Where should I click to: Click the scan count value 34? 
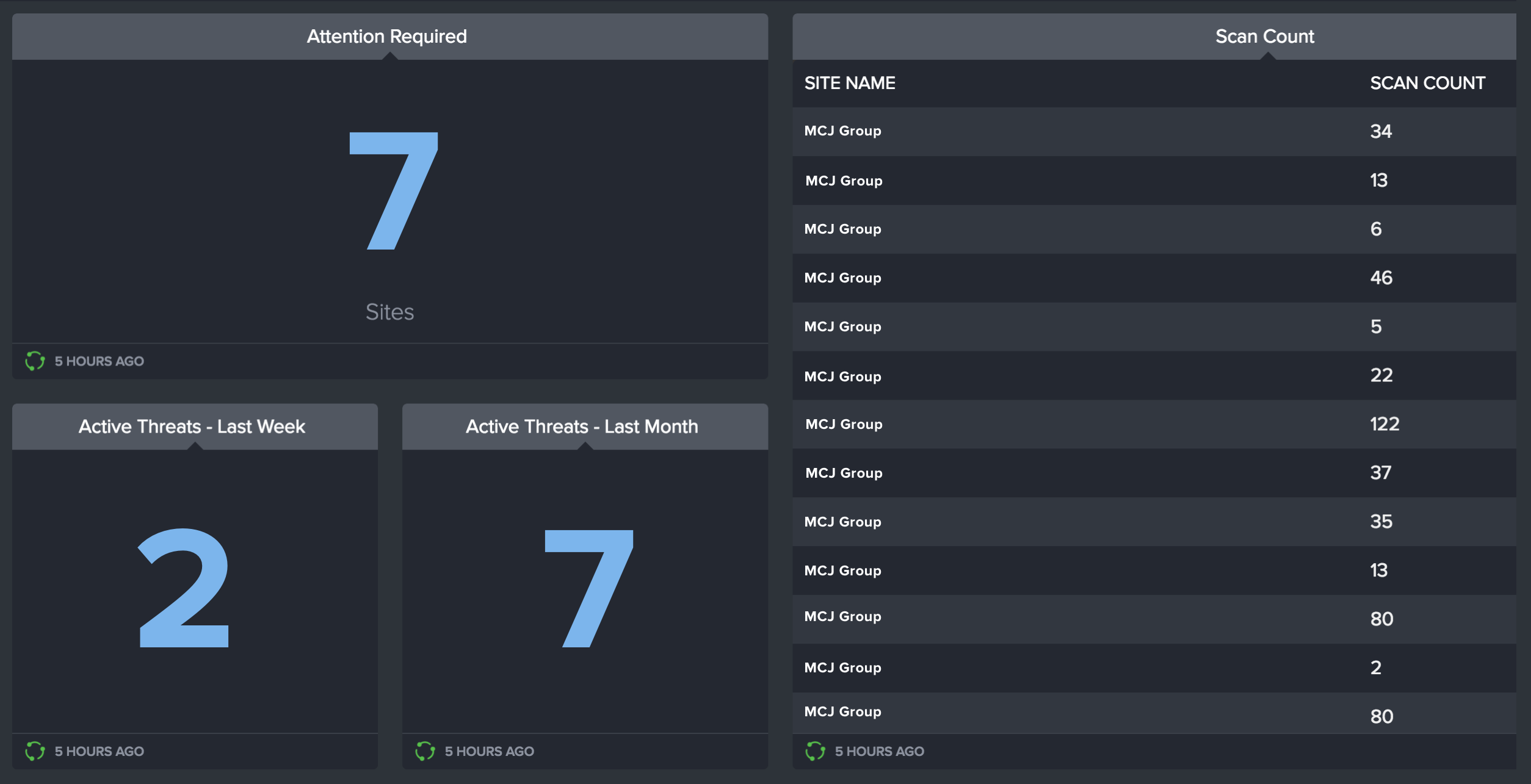click(1381, 131)
